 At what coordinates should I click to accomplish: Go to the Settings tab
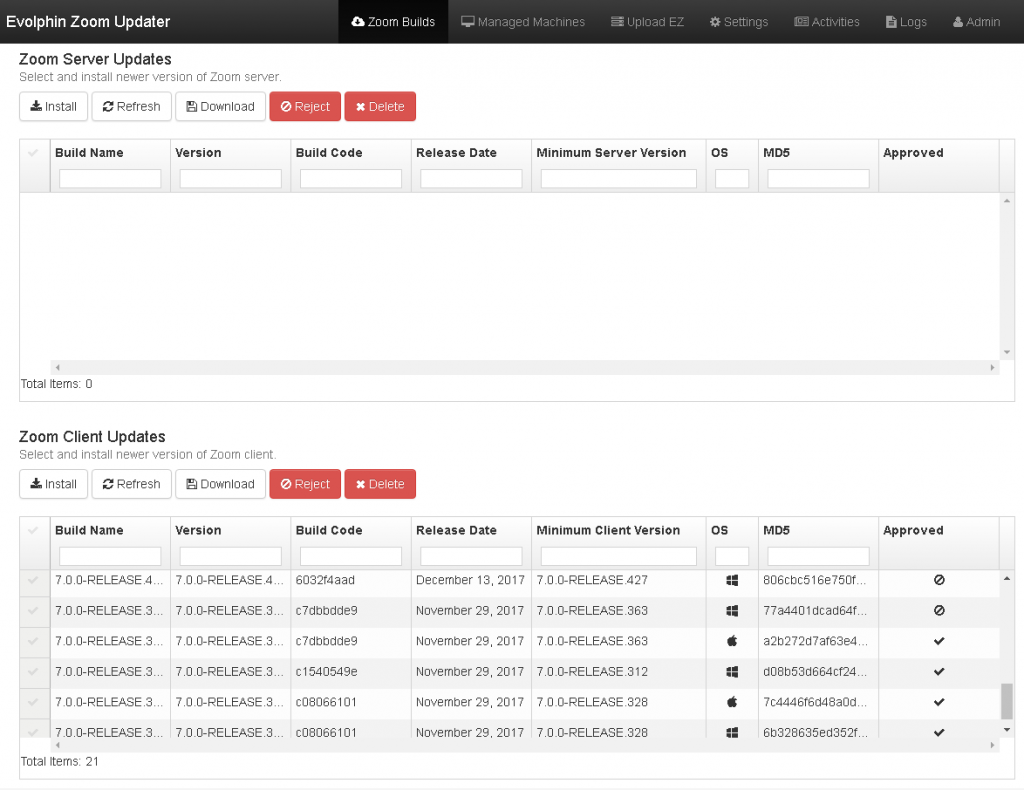pyautogui.click(x=739, y=22)
